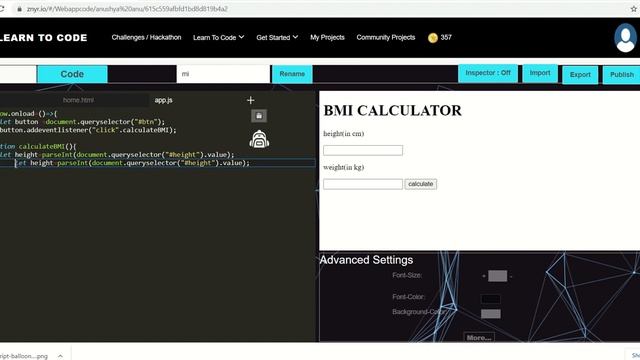Click the project name field containing mi
Image resolution: width=640 pixels, height=360 pixels.
(x=224, y=74)
